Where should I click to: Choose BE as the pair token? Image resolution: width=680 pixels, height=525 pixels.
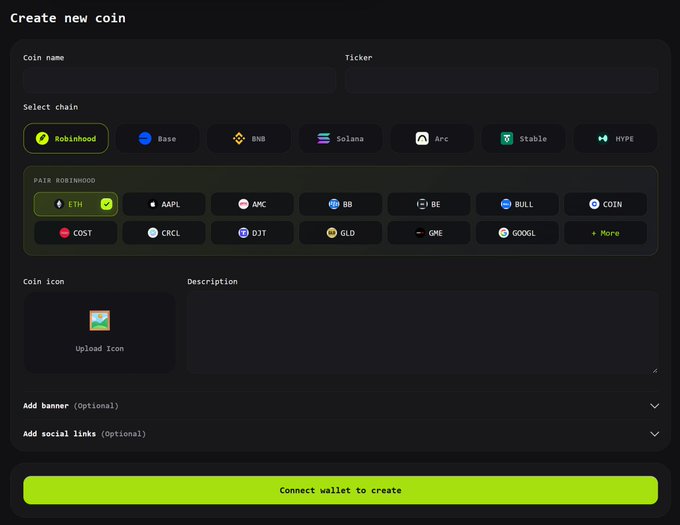429,204
